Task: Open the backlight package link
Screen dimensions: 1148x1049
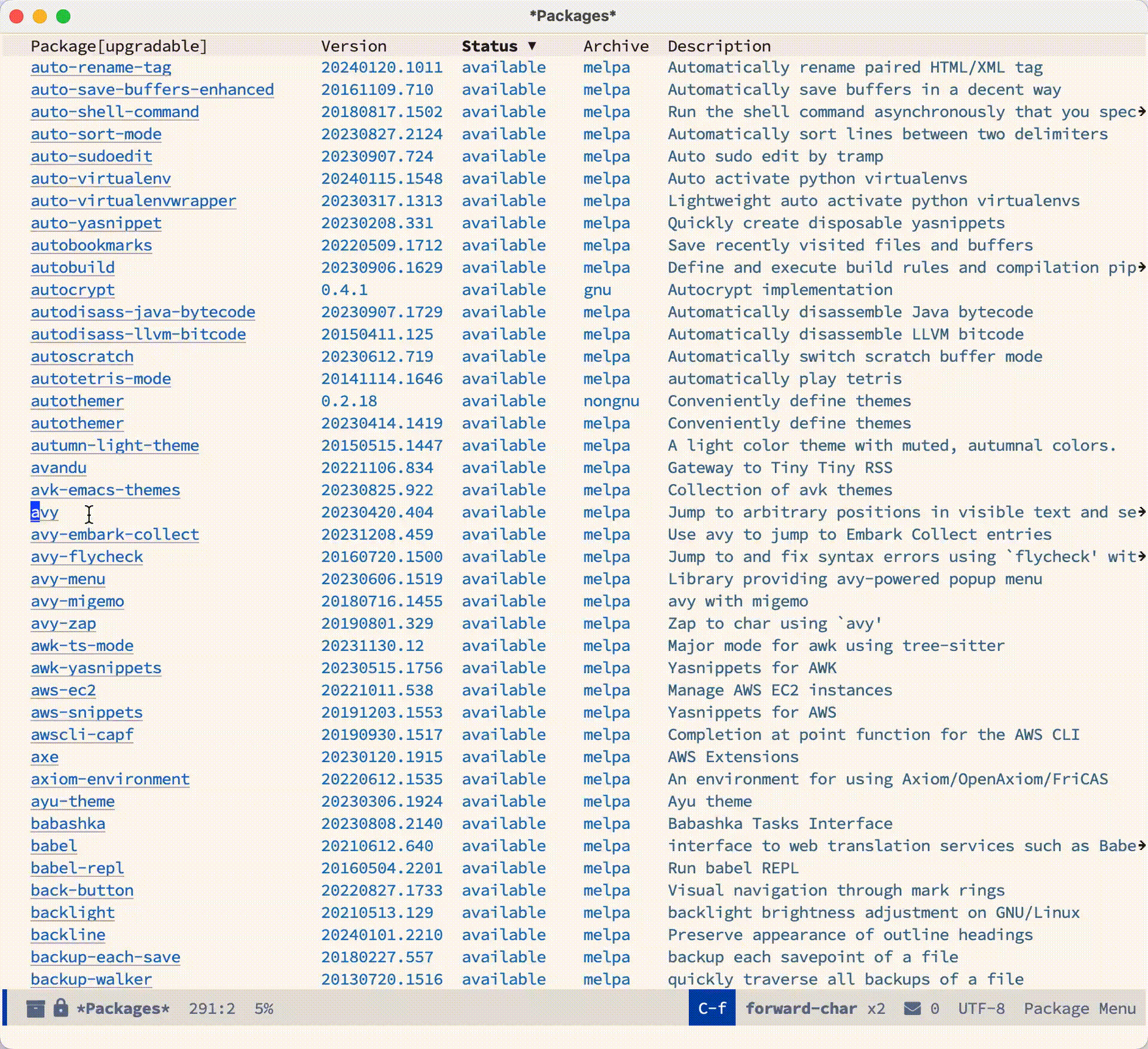Action: (73, 912)
